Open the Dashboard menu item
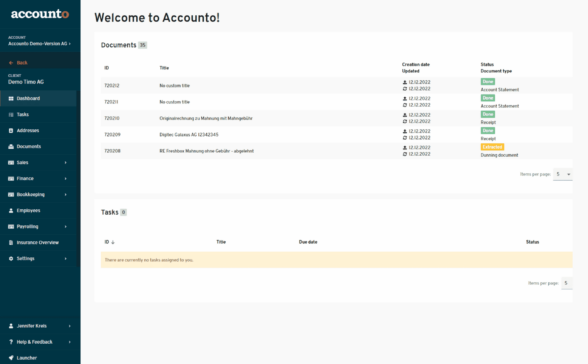 click(x=38, y=99)
